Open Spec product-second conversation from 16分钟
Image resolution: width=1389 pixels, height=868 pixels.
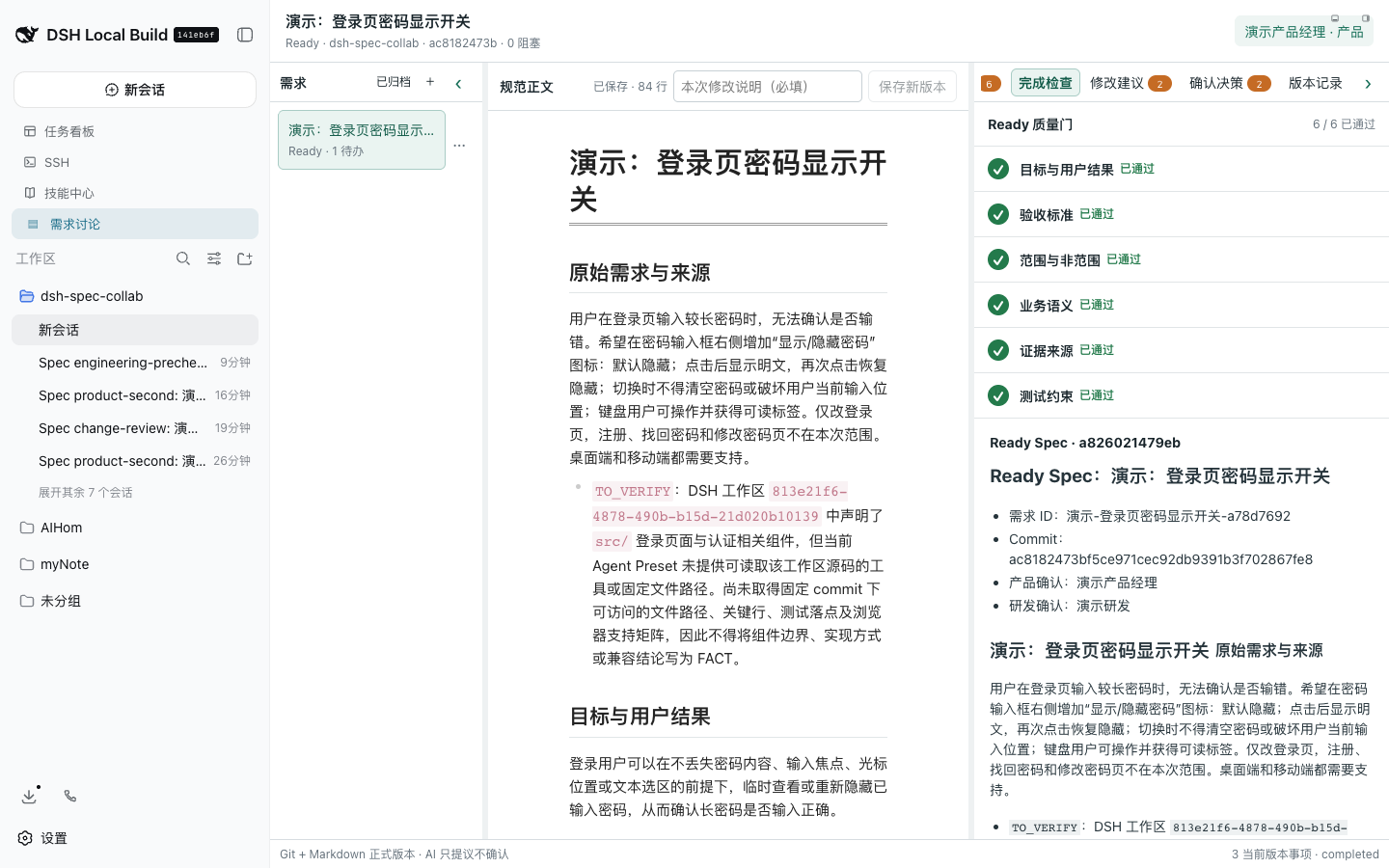[x=135, y=395]
